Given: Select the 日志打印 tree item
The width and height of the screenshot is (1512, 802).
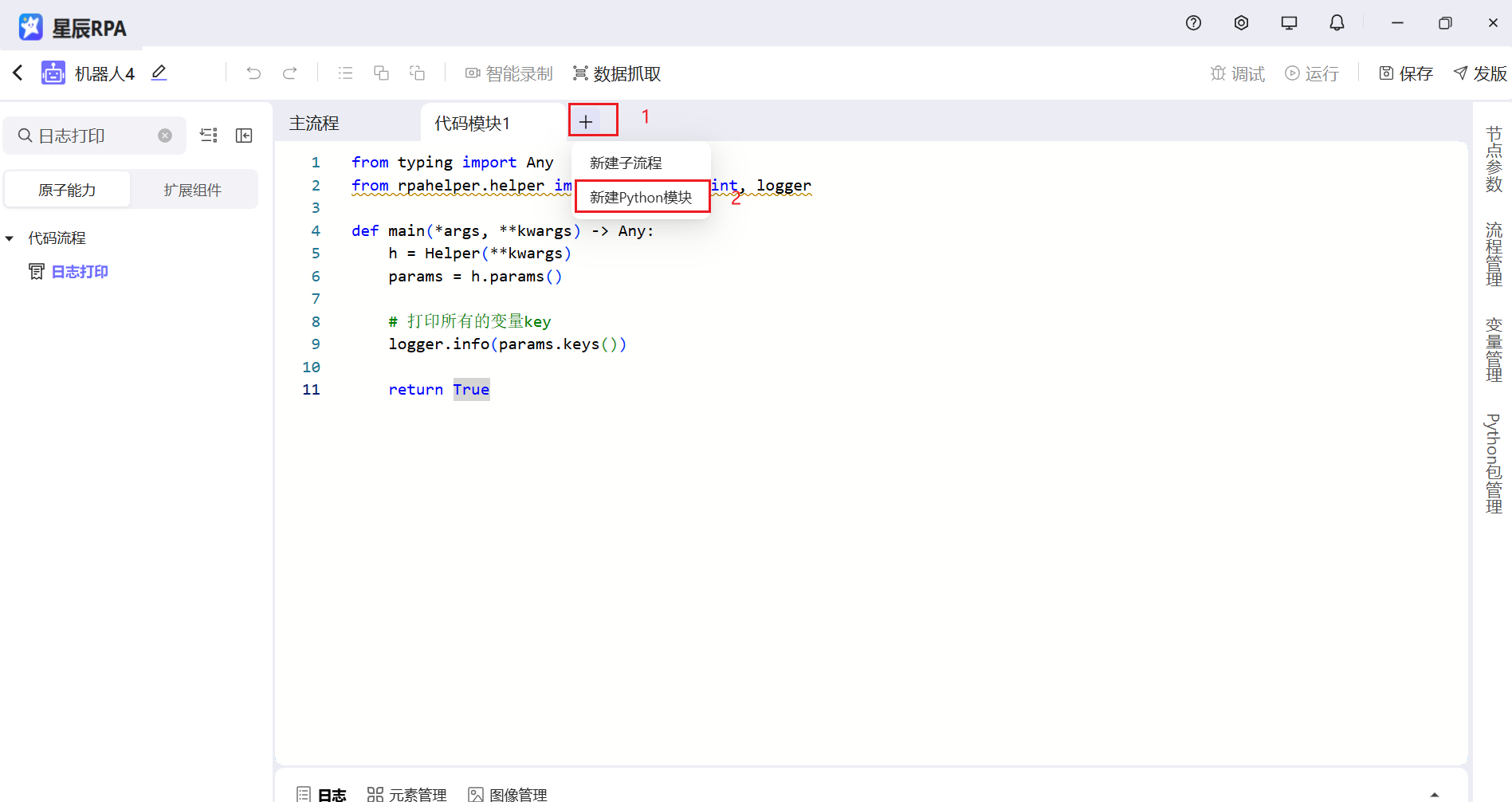Looking at the screenshot, I should [80, 272].
